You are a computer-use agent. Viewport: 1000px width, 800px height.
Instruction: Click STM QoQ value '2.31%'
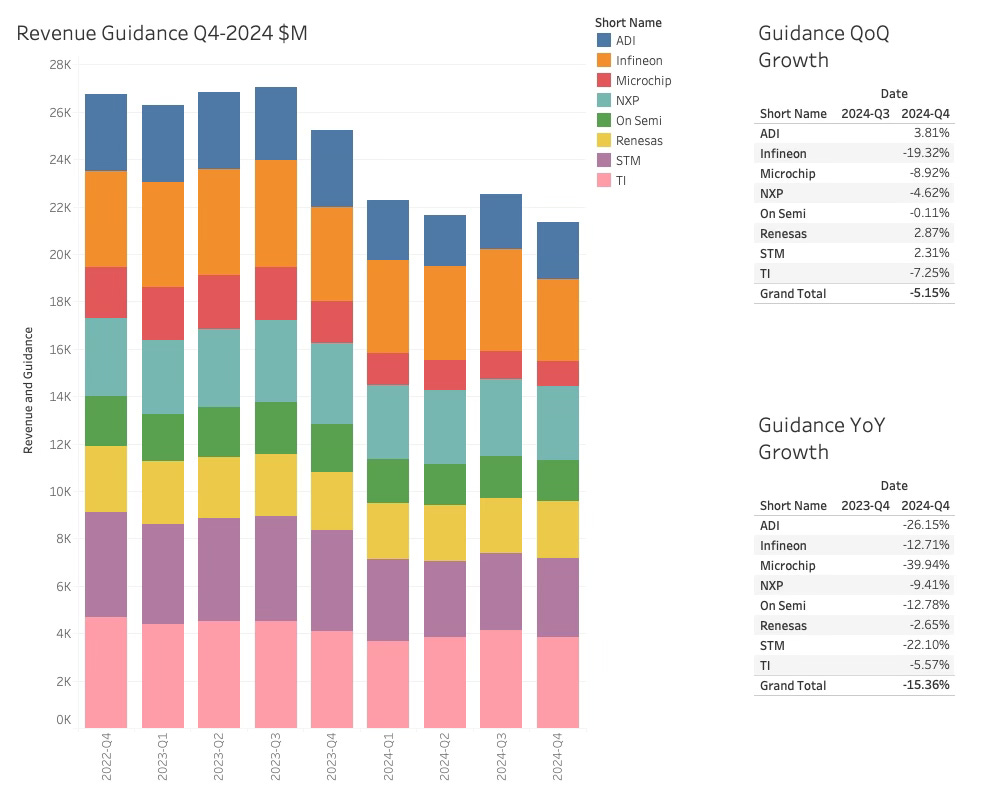tap(932, 253)
